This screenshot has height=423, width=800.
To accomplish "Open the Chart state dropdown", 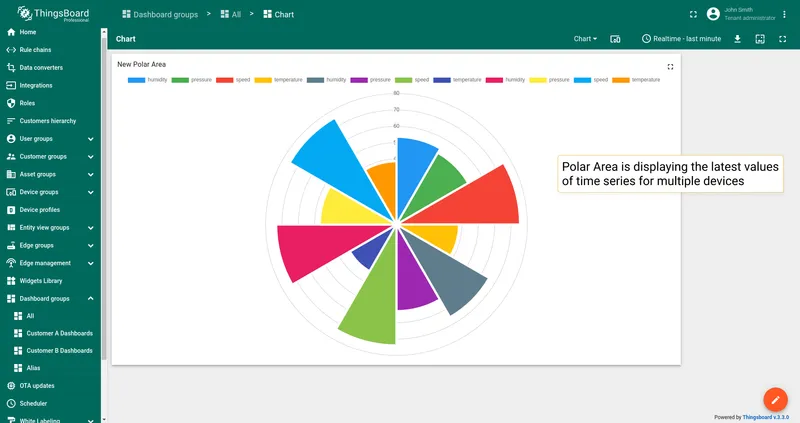I will pos(585,39).
